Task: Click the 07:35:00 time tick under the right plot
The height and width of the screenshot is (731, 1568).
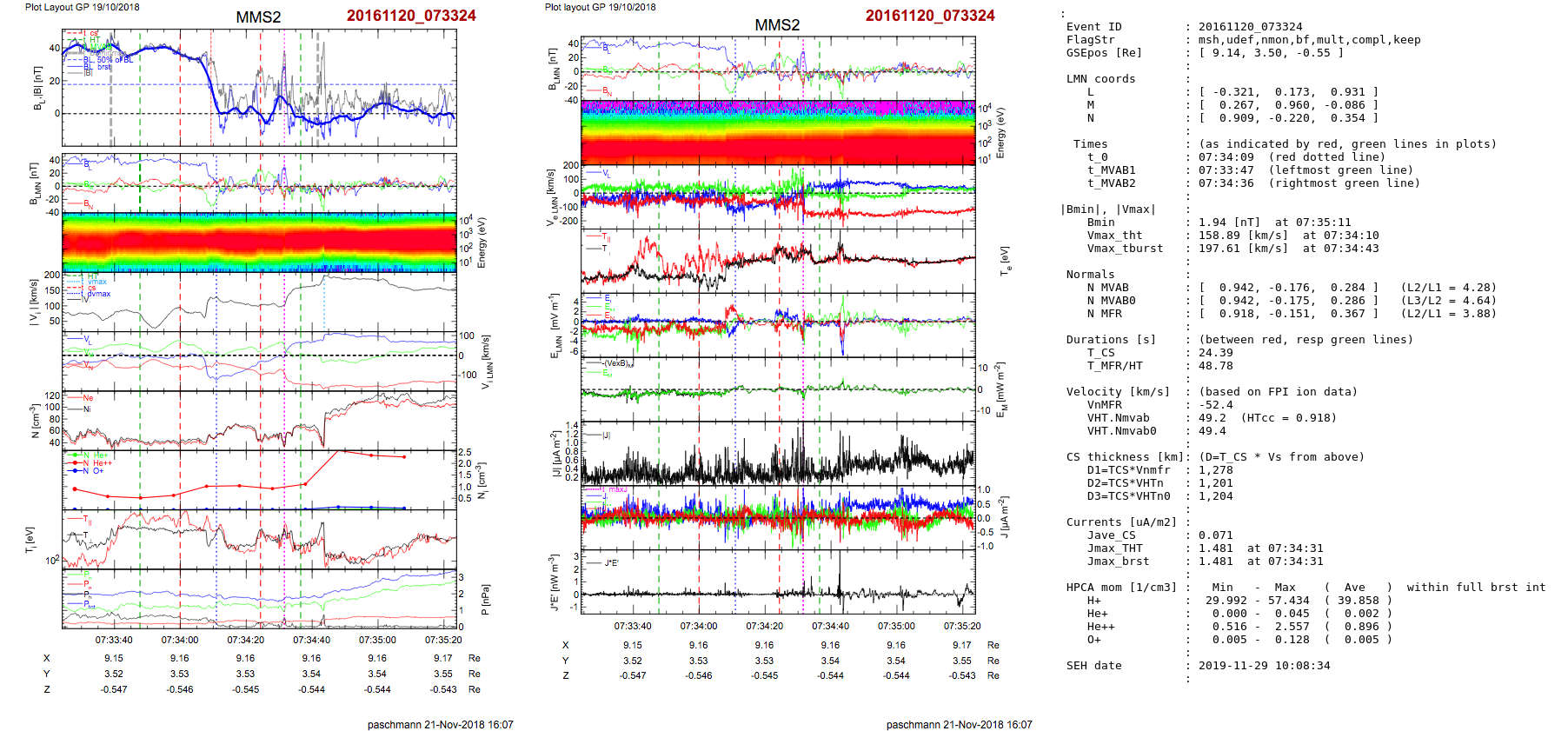Action: [896, 626]
